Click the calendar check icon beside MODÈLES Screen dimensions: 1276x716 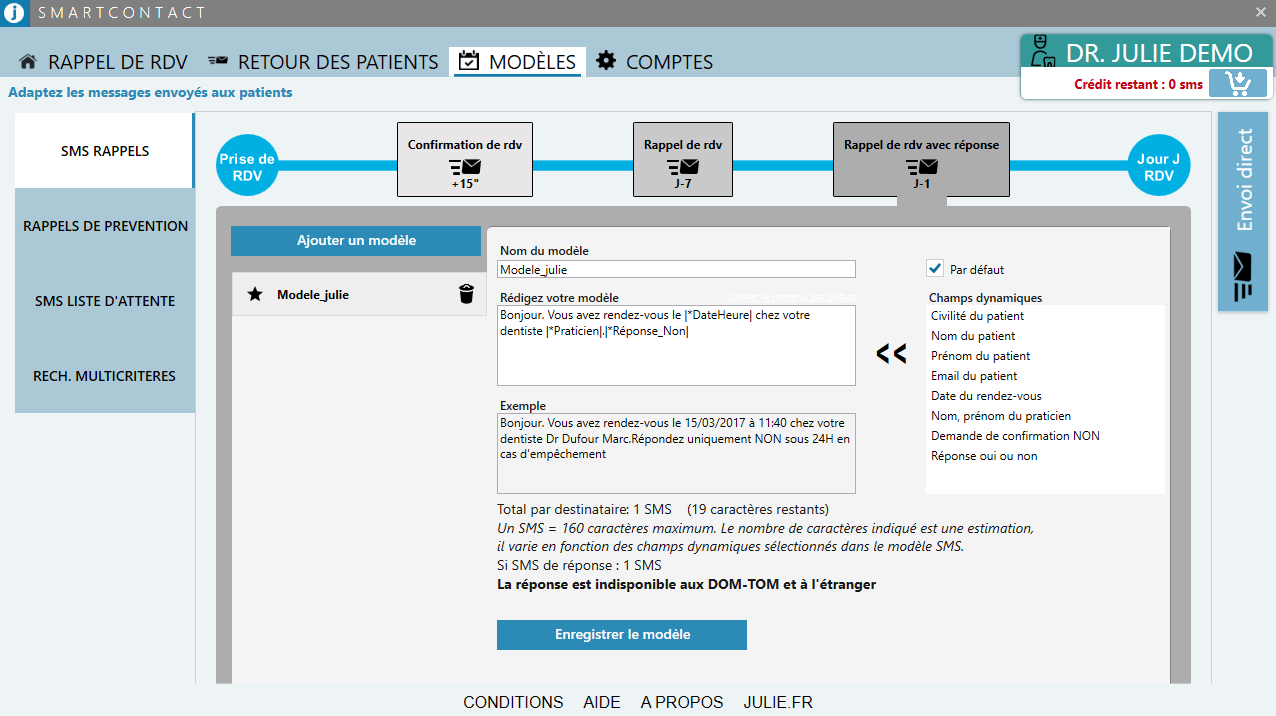pyautogui.click(x=468, y=61)
